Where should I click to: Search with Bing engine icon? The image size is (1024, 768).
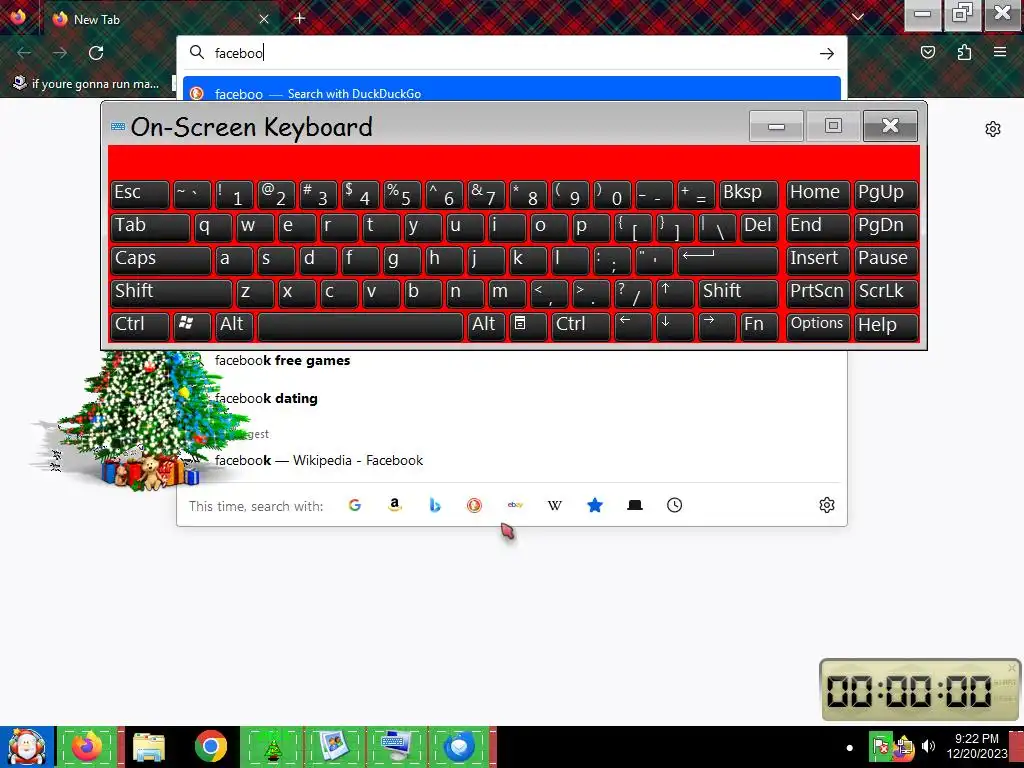[x=434, y=505]
